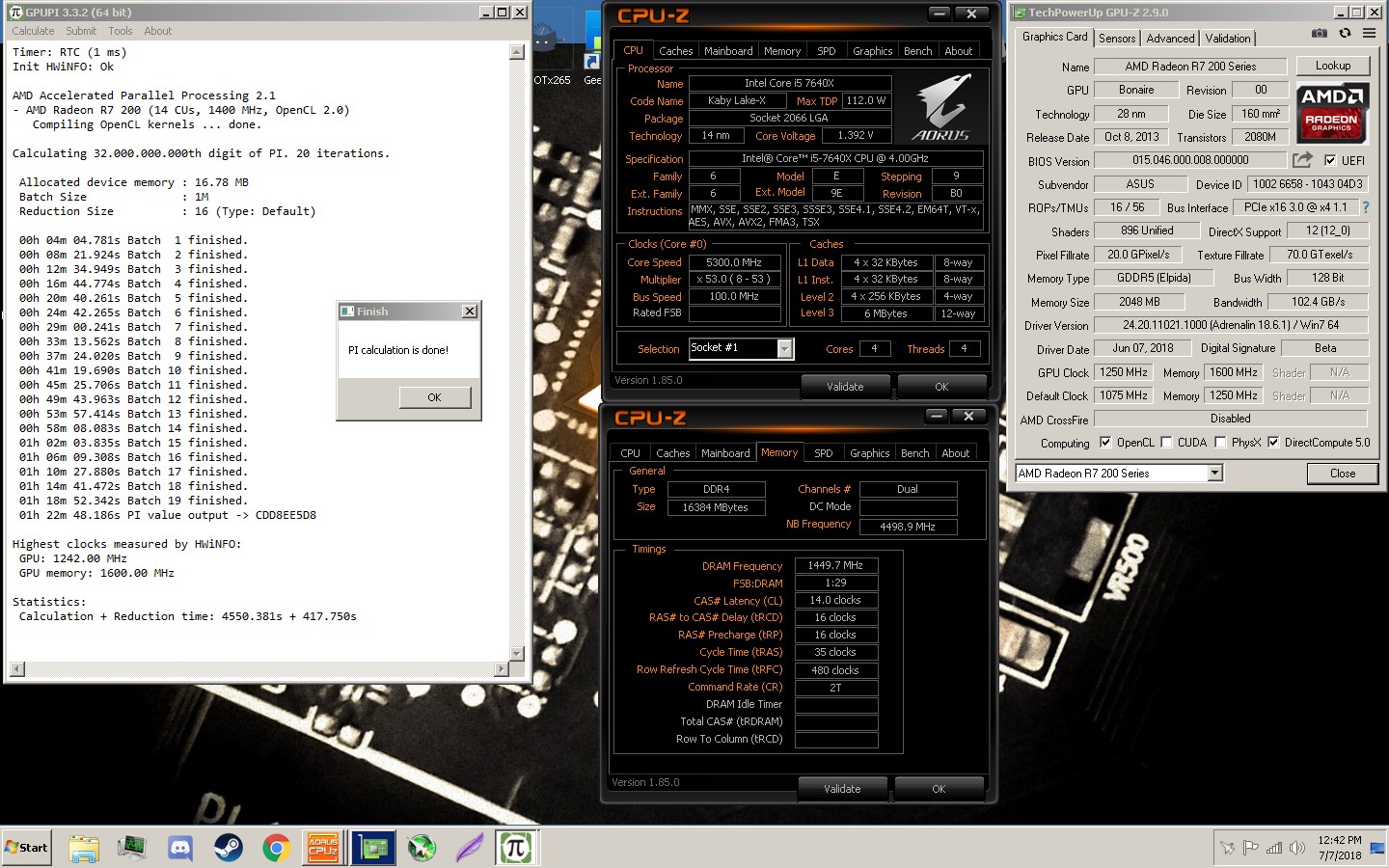
Task: Click the BIOS export share icon in GPU-Z
Action: (1303, 159)
